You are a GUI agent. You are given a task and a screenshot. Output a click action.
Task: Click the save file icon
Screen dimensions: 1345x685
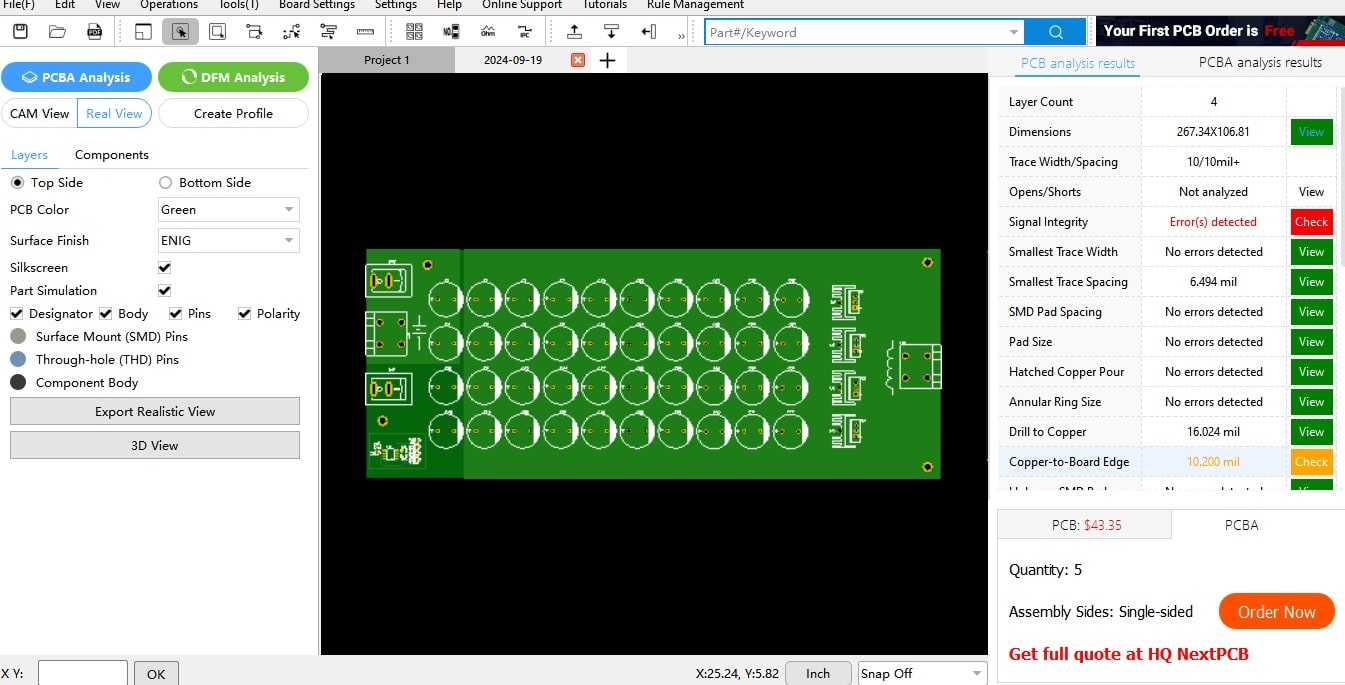point(20,31)
